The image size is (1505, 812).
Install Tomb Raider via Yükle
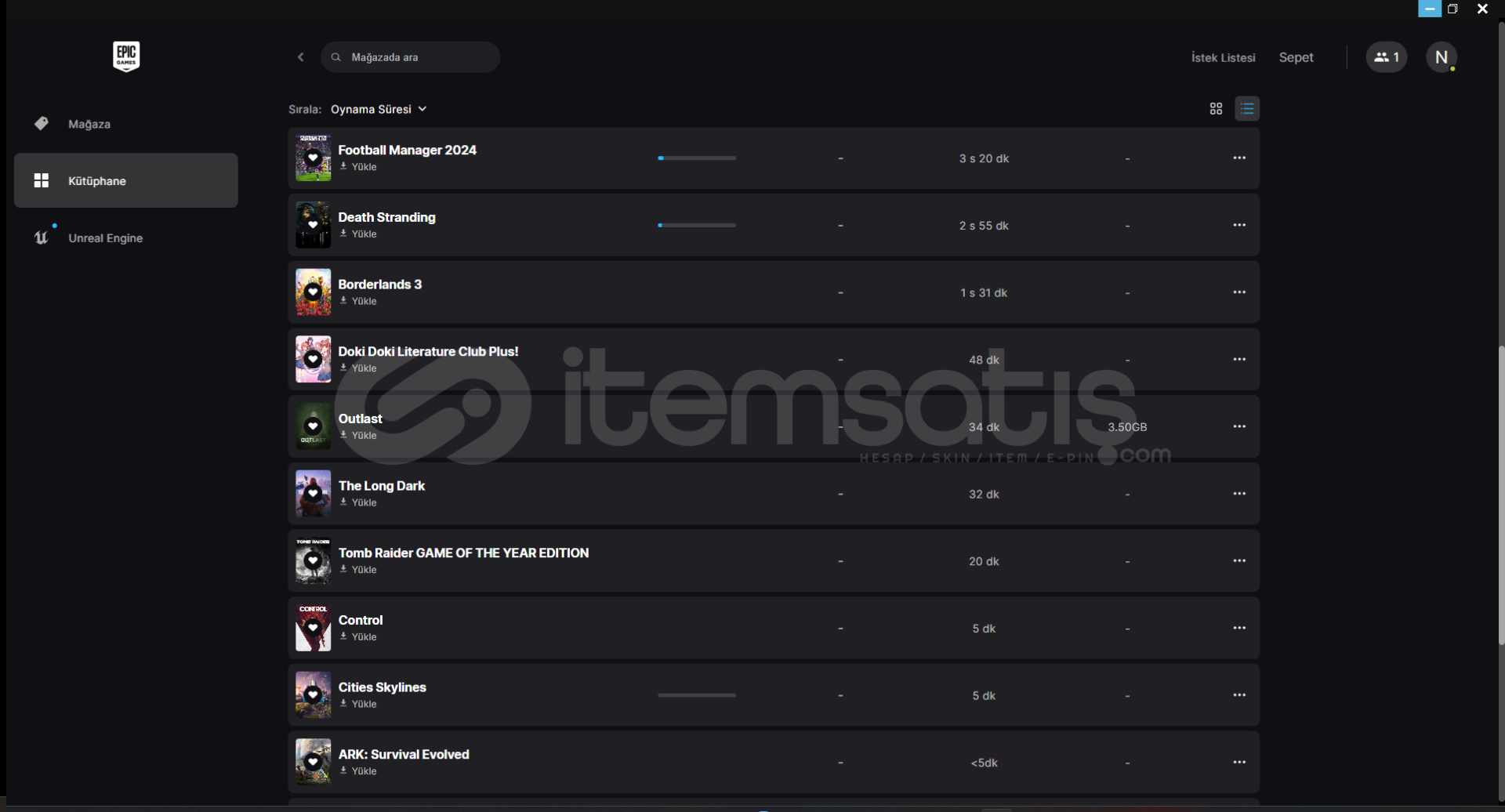click(358, 570)
